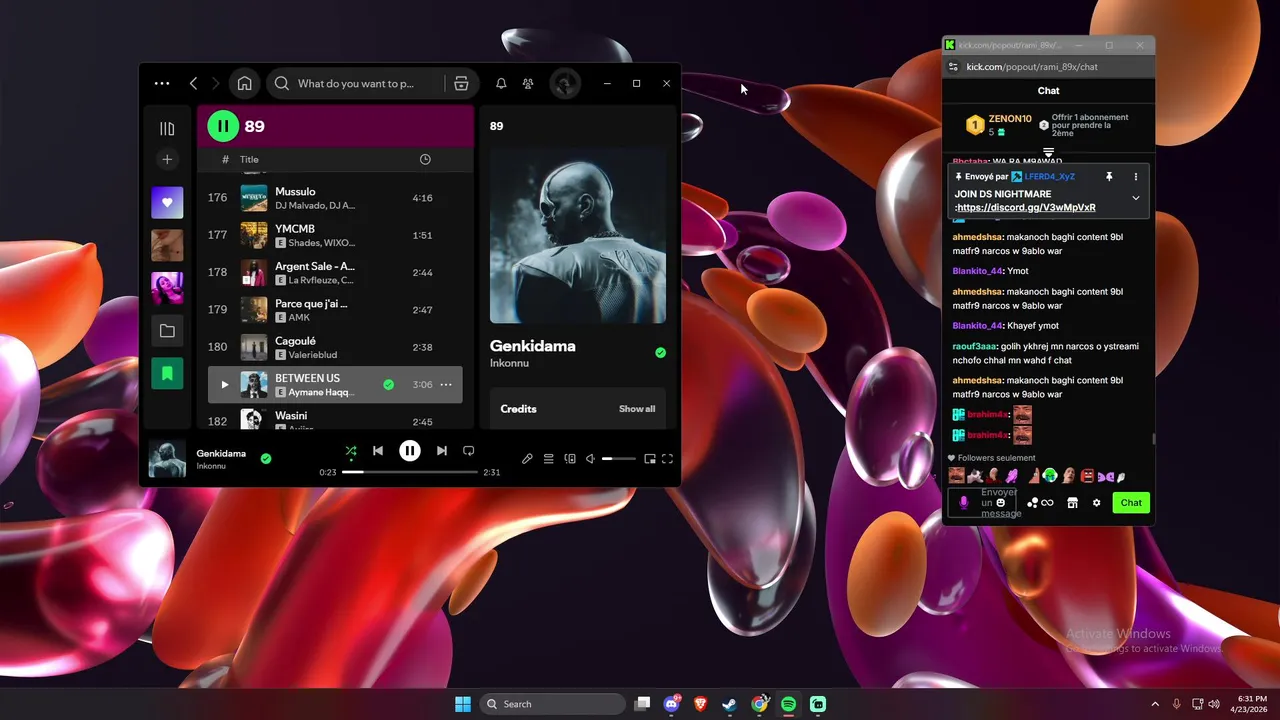Open the folder item in Spotify sidebar
1280x720 pixels.
coord(167,331)
